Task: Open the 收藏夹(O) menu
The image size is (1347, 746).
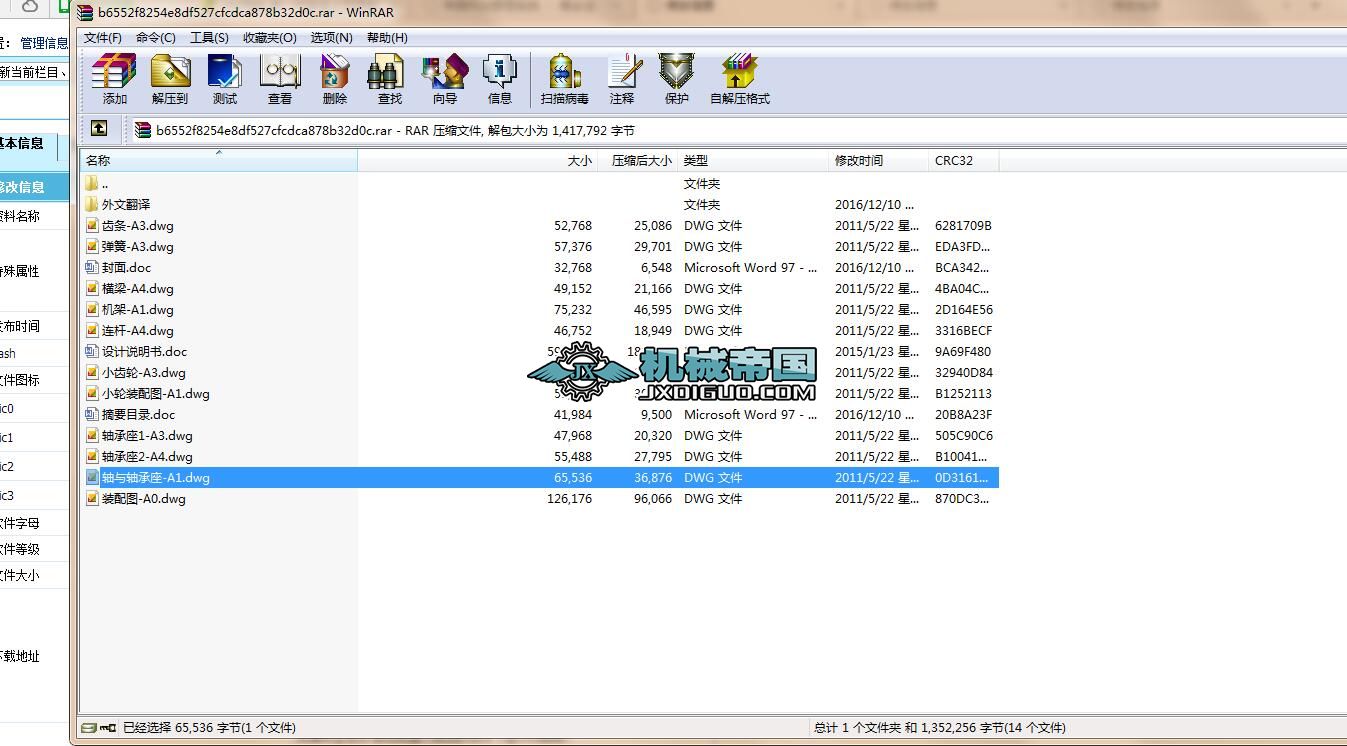Action: tap(270, 38)
